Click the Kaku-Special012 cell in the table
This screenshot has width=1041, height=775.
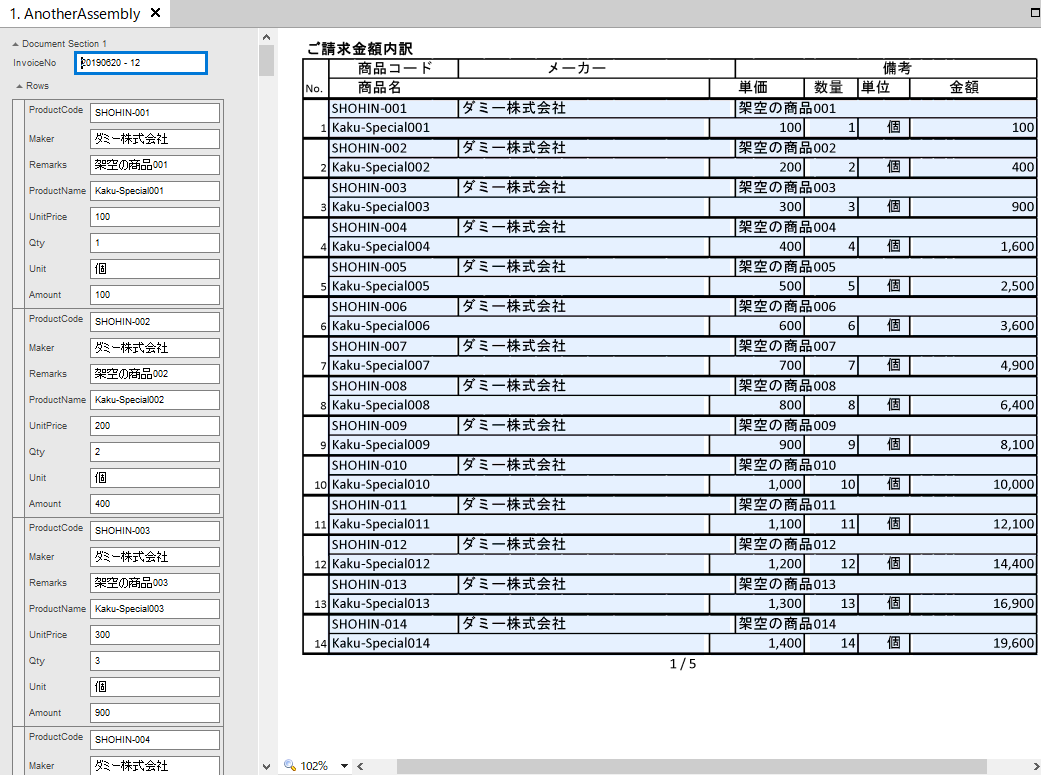[x=519, y=564]
